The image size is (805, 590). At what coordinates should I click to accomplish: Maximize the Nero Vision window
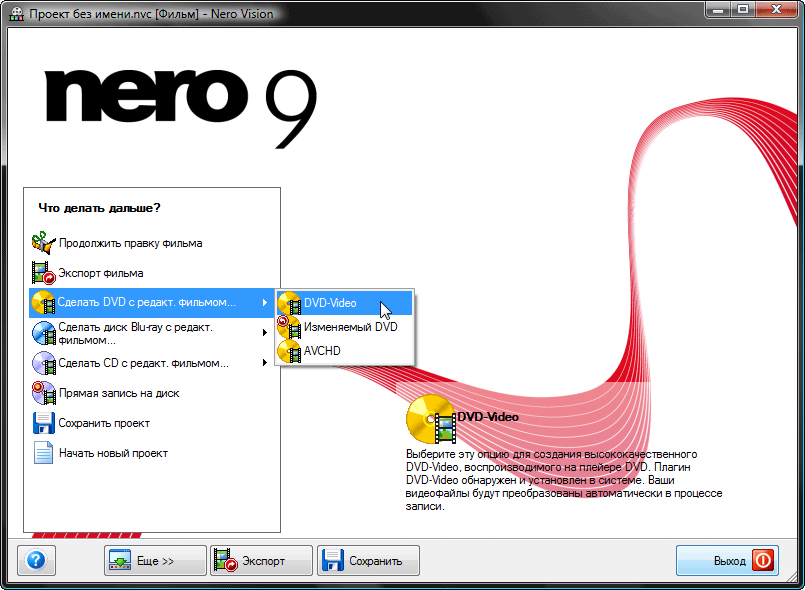coord(742,10)
